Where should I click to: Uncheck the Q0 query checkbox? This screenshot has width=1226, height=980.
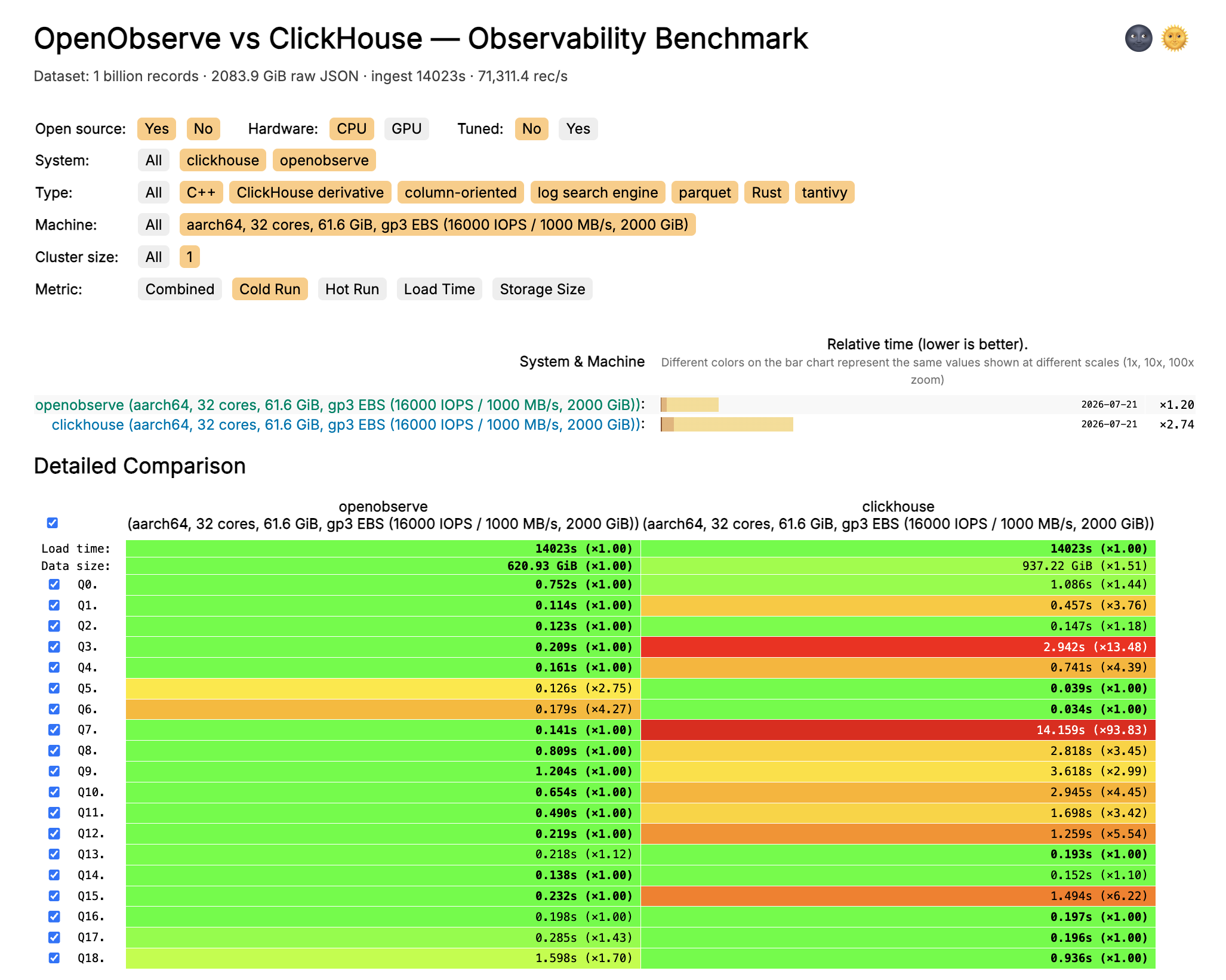tap(54, 584)
